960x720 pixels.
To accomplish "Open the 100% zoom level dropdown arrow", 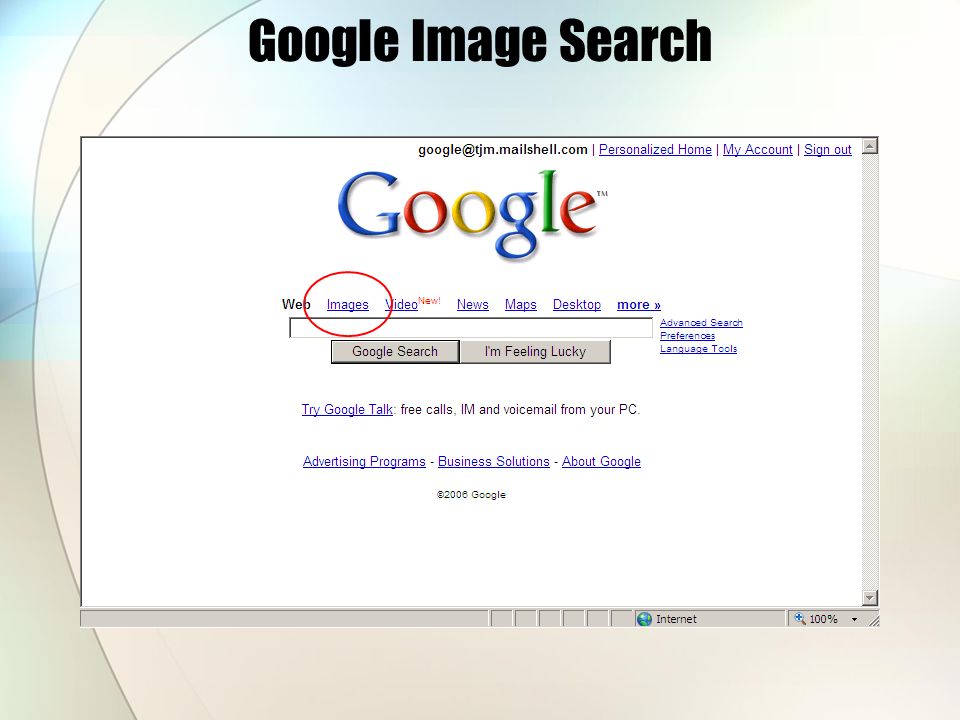I will [854, 619].
